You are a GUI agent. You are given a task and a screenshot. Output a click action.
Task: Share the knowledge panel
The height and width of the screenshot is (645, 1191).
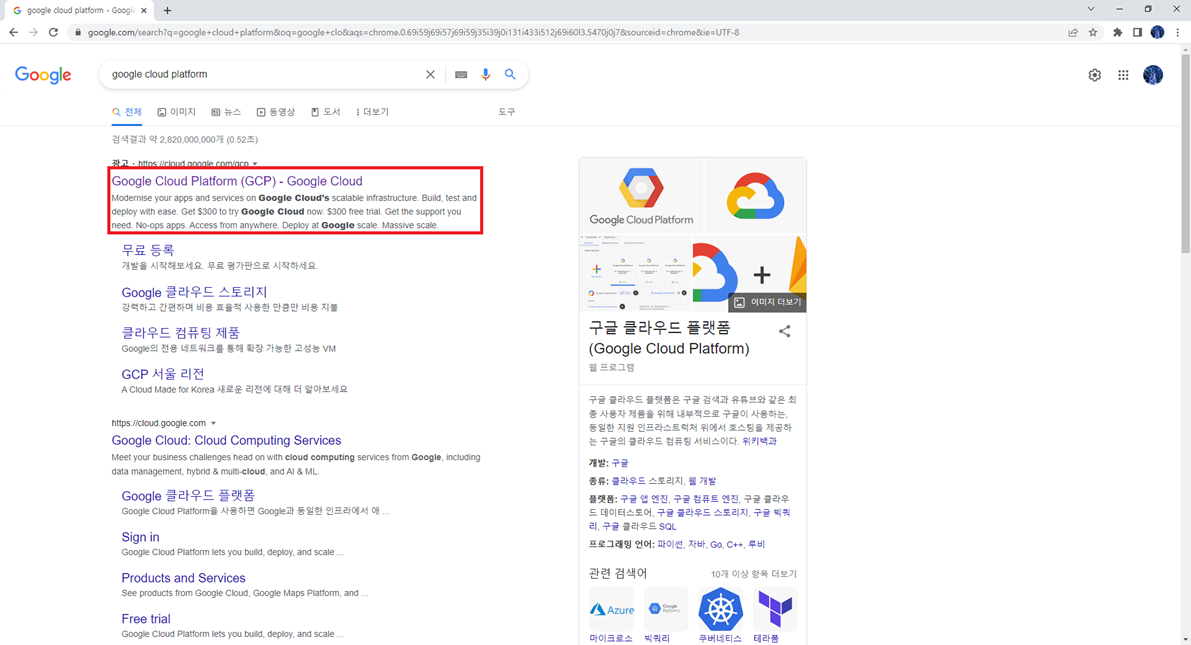click(x=785, y=331)
